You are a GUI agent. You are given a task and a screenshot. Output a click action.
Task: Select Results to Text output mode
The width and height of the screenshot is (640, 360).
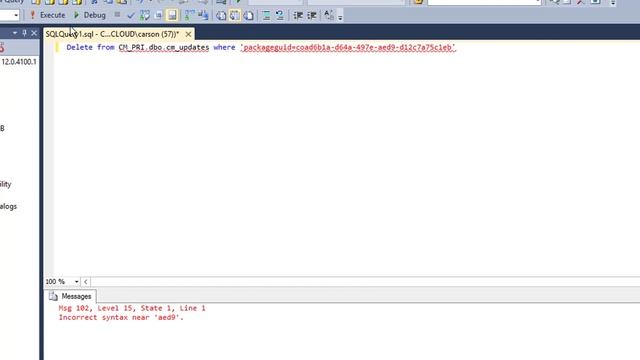[x=221, y=16]
